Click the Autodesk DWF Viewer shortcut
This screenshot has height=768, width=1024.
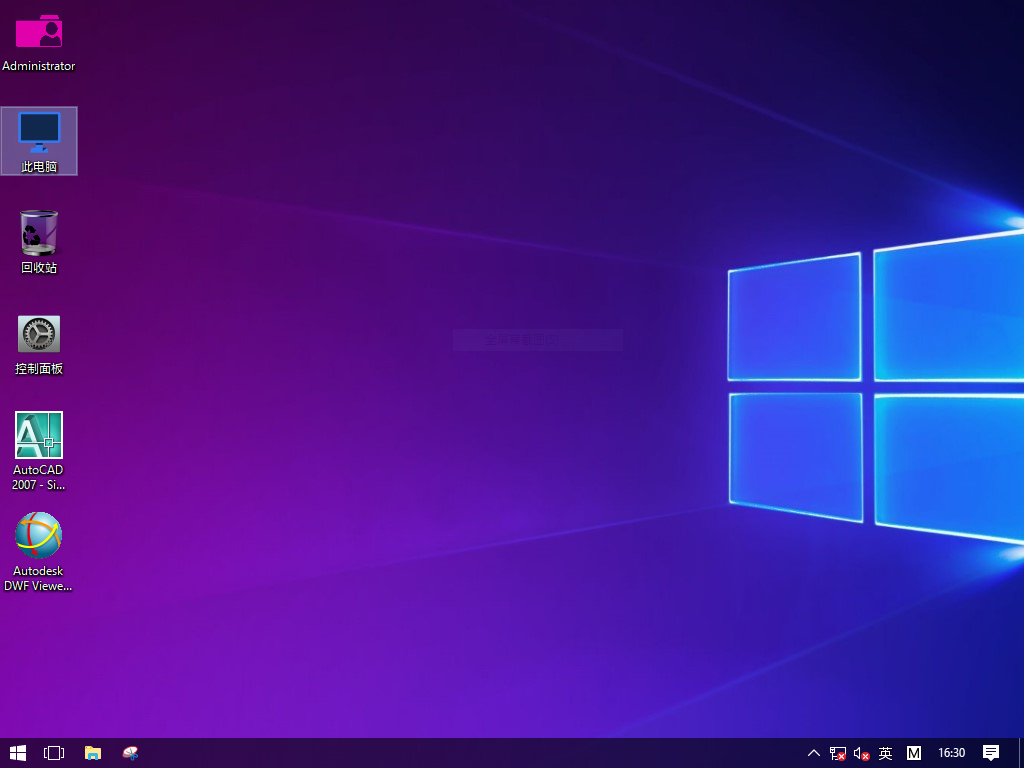click(39, 537)
